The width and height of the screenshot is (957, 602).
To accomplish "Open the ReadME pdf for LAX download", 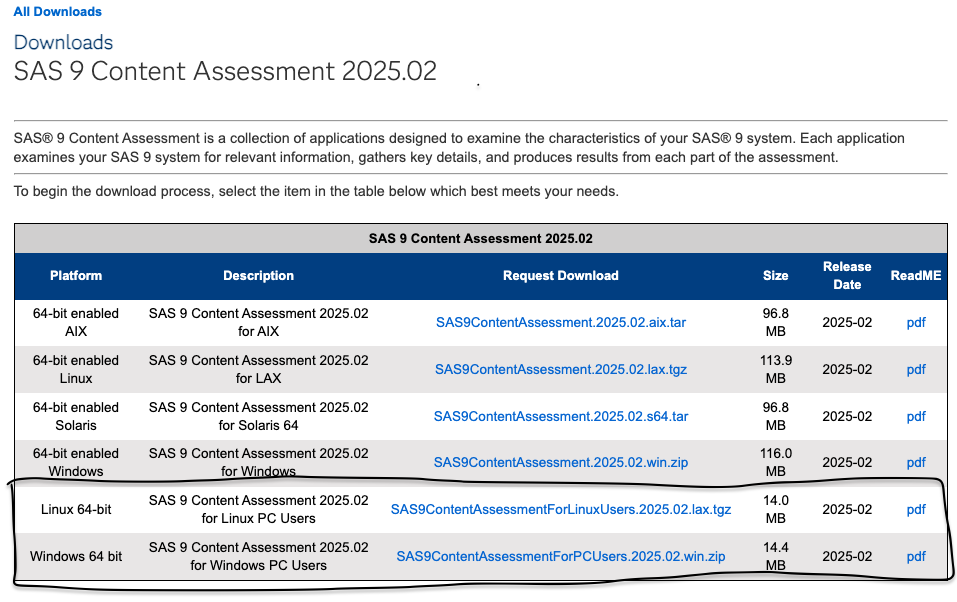I will pyautogui.click(x=915, y=369).
